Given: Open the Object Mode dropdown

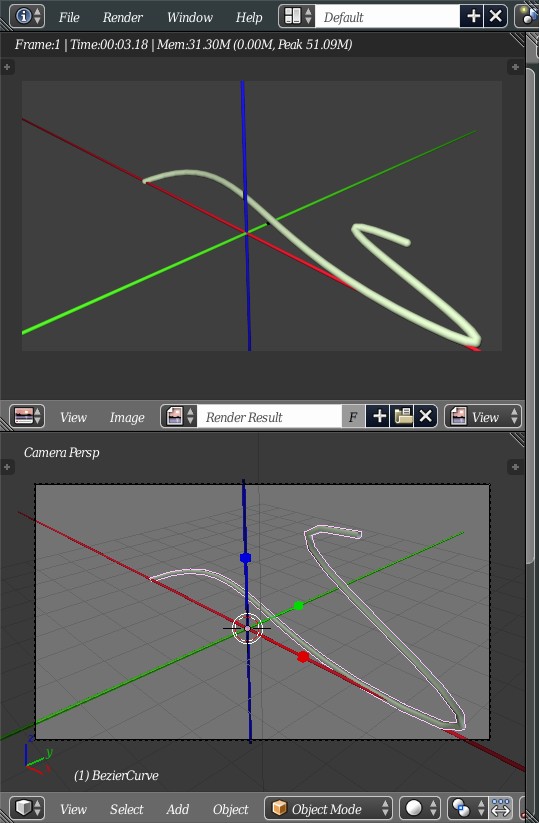Looking at the screenshot, I should 329,808.
